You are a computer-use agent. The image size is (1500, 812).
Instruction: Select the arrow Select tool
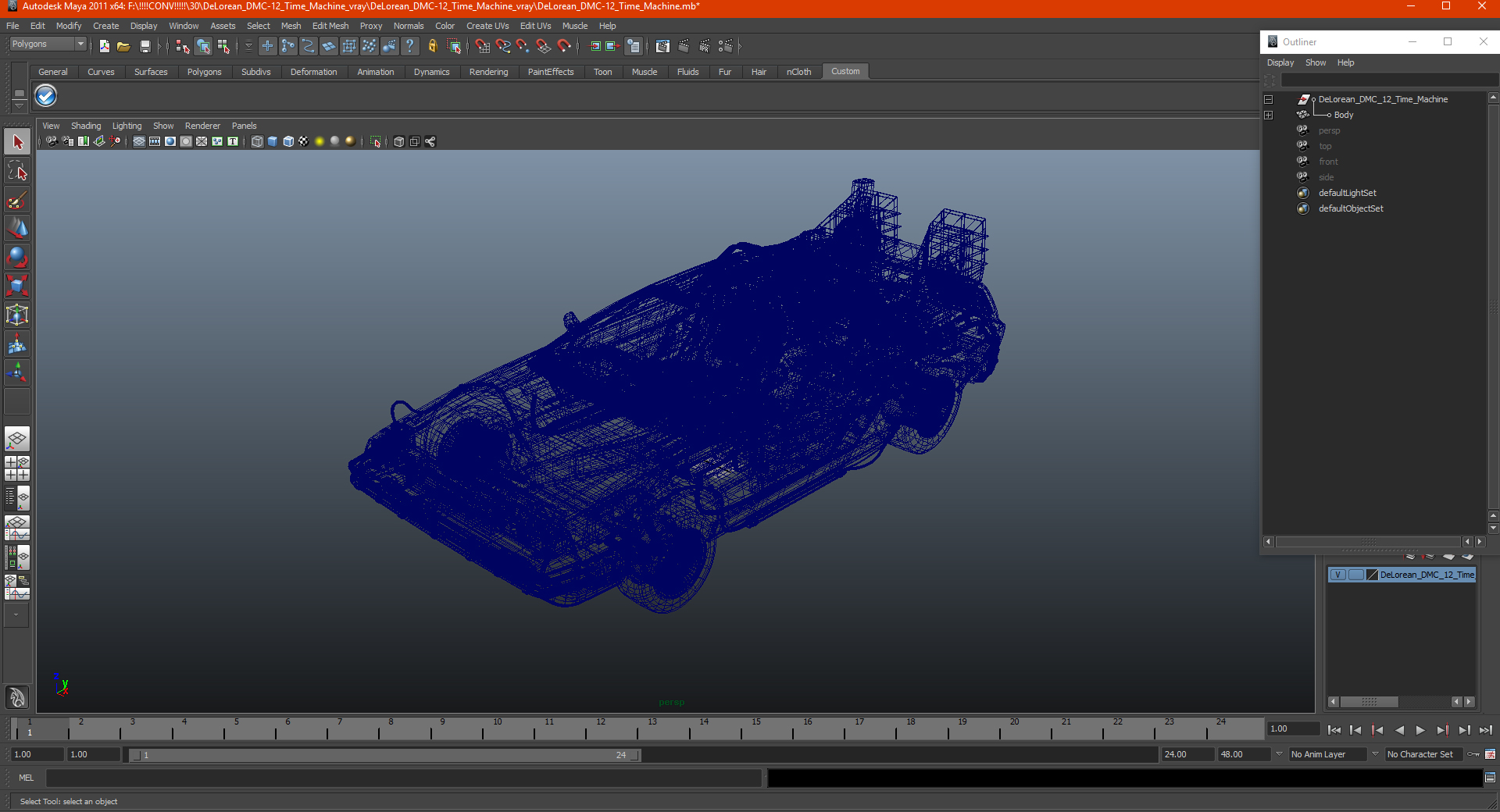(17, 142)
